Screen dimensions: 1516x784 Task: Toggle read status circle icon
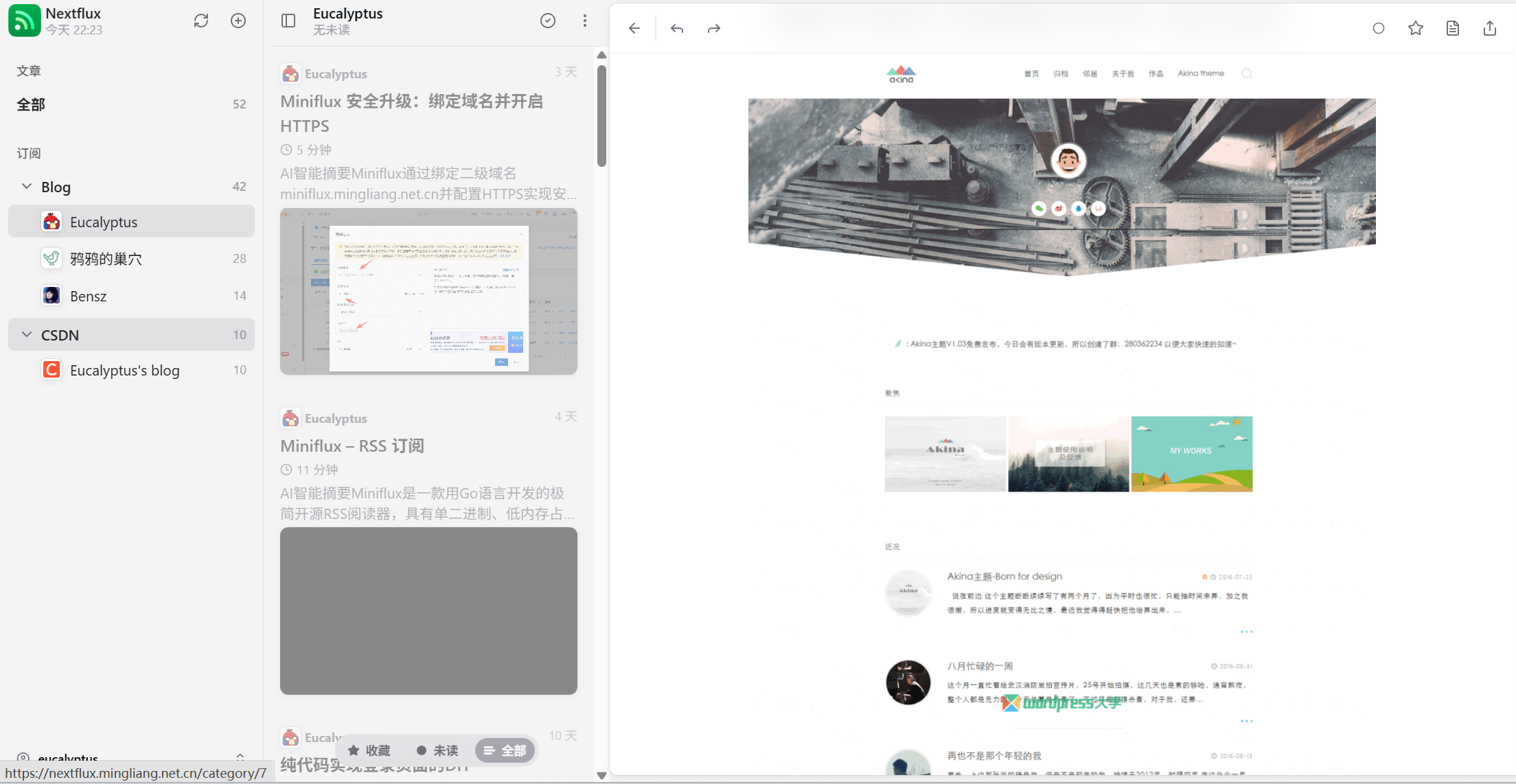point(1379,28)
